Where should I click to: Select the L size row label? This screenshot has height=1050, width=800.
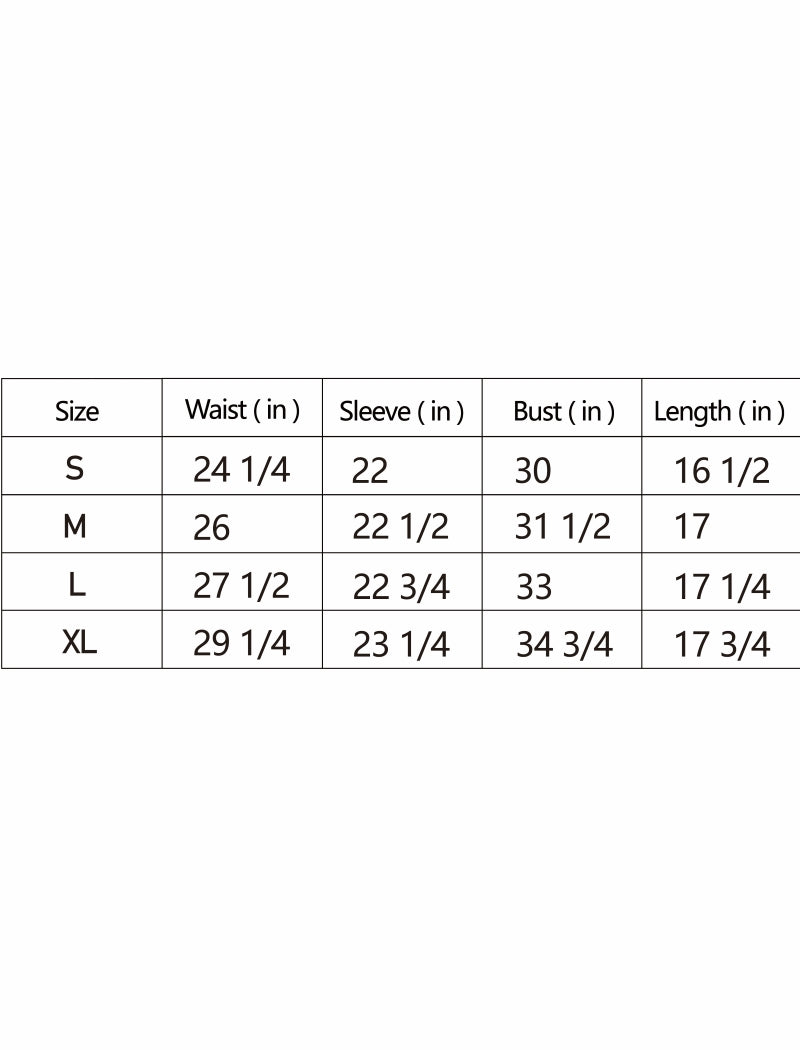[x=77, y=584]
